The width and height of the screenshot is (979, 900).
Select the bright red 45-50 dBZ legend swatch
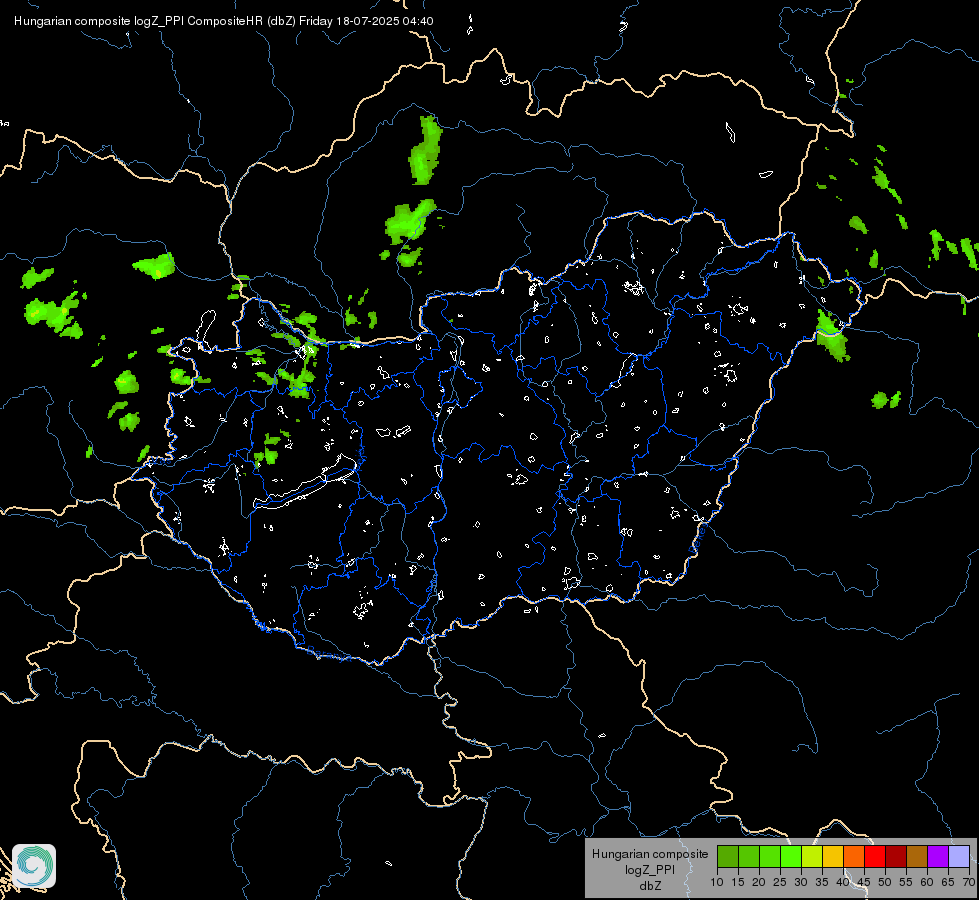pos(875,856)
